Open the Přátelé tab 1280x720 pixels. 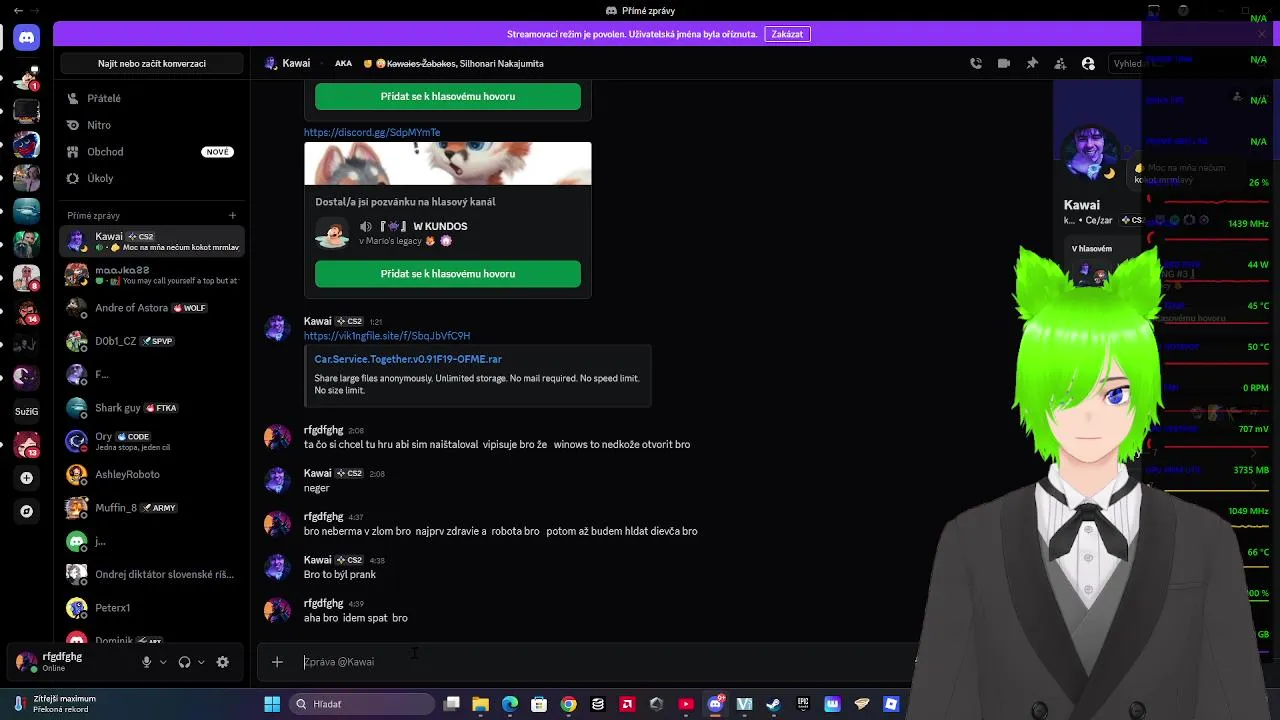152,98
